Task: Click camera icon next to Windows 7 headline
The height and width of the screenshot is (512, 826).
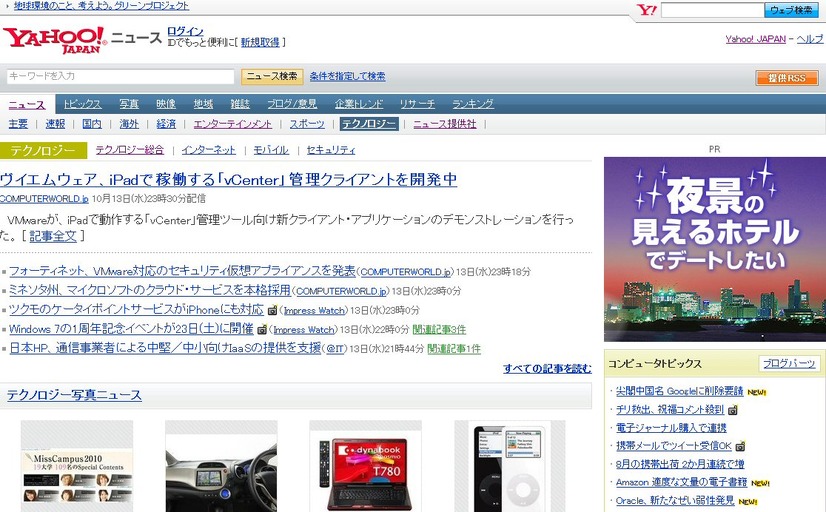Action: pyautogui.click(x=262, y=330)
